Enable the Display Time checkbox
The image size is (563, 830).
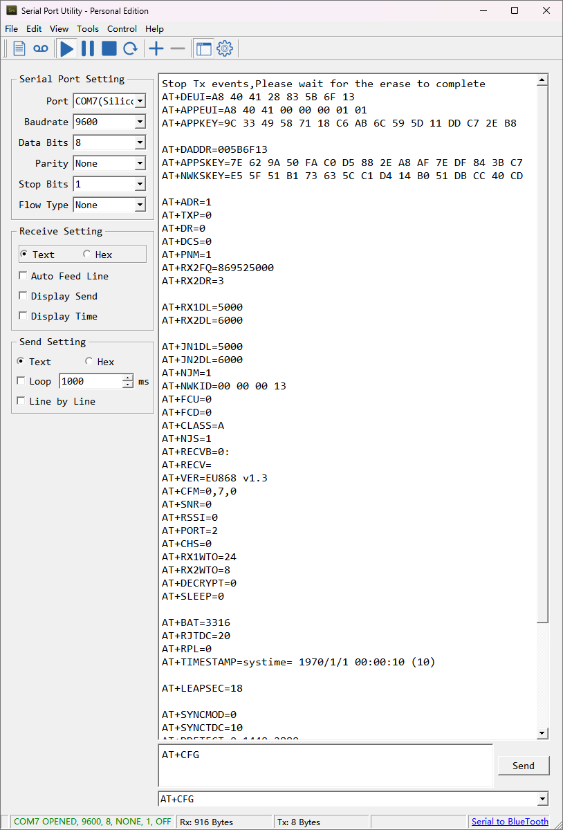[23, 316]
